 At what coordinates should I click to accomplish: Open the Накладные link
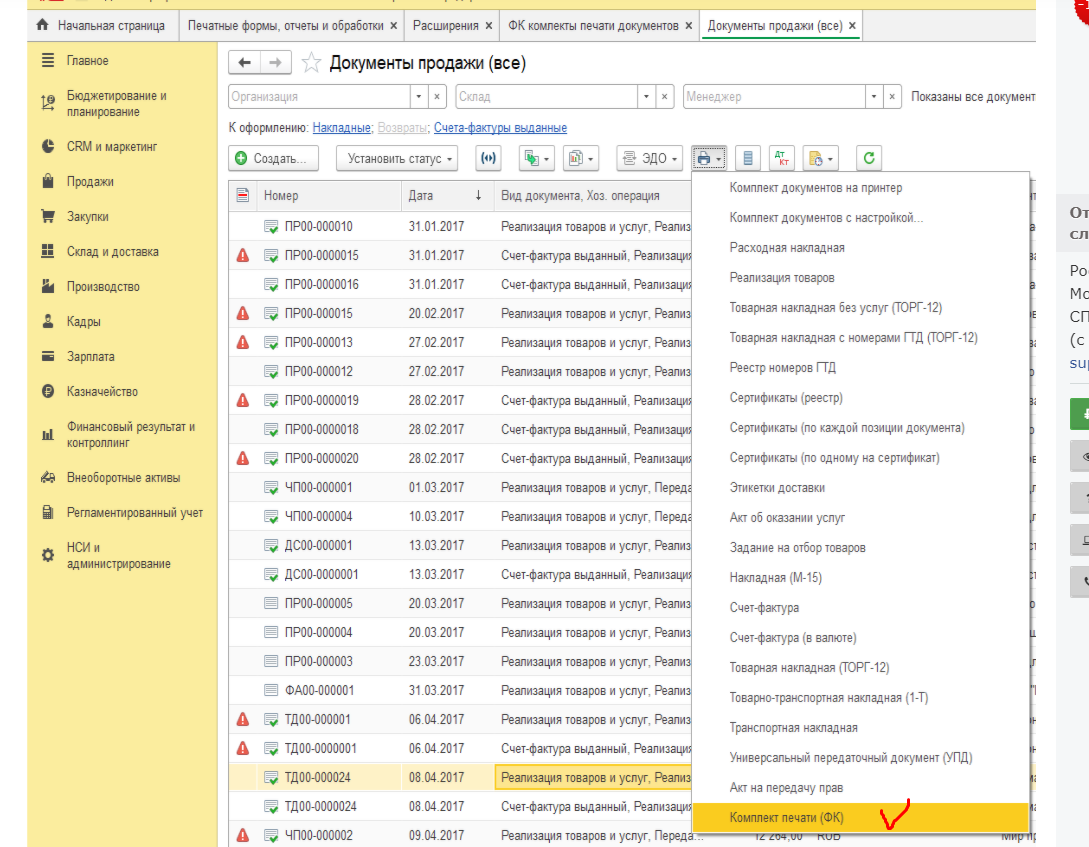342,128
